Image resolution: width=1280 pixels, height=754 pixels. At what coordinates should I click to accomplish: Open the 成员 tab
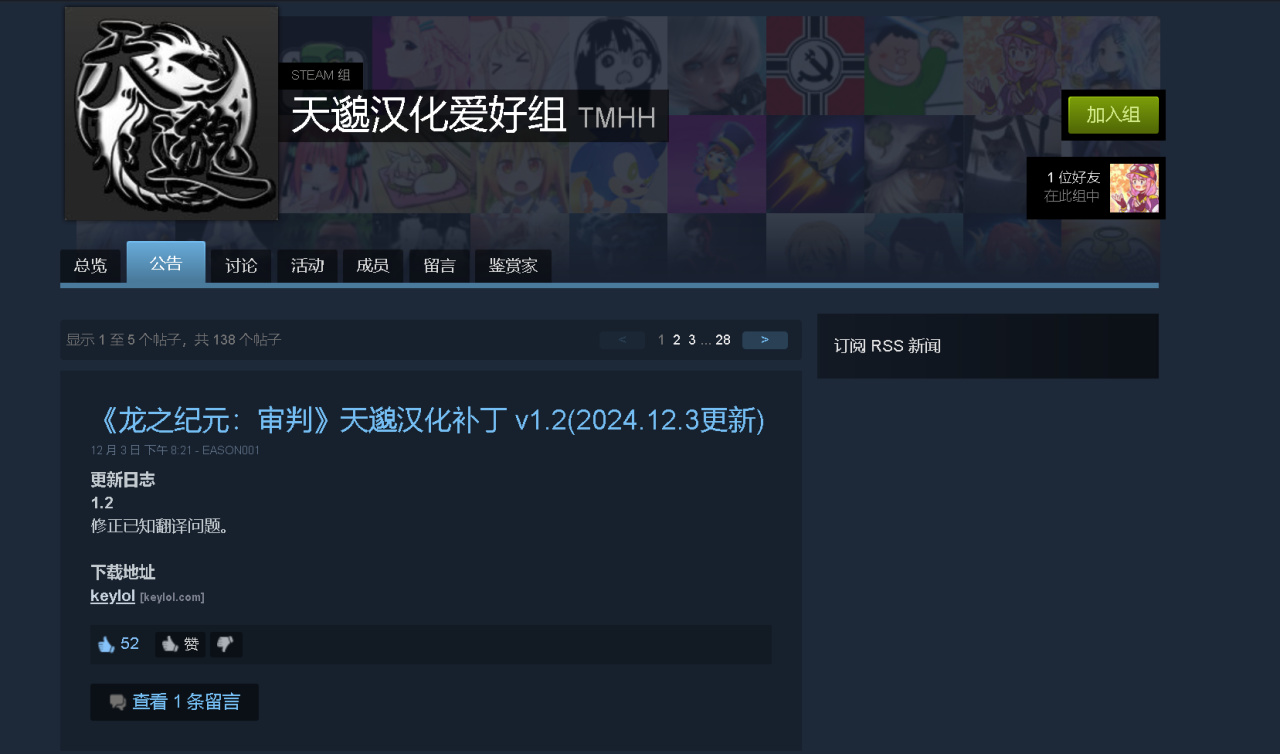[373, 266]
